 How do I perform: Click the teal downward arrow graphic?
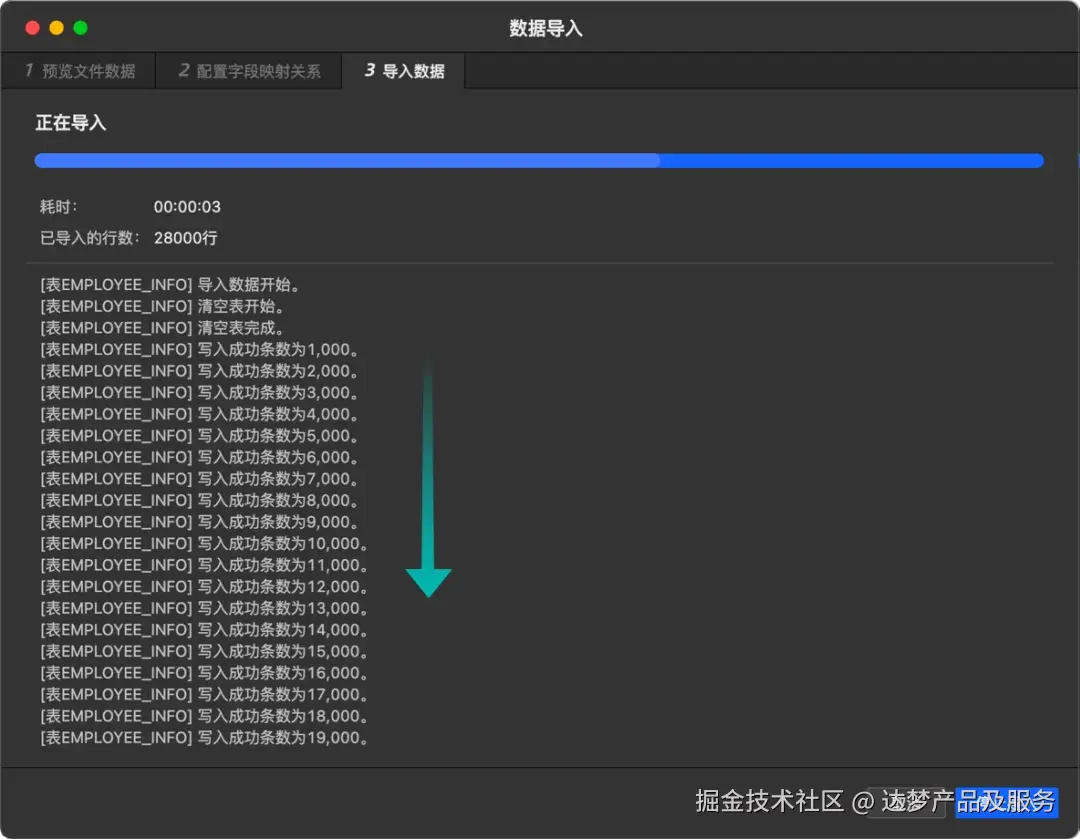[x=429, y=480]
